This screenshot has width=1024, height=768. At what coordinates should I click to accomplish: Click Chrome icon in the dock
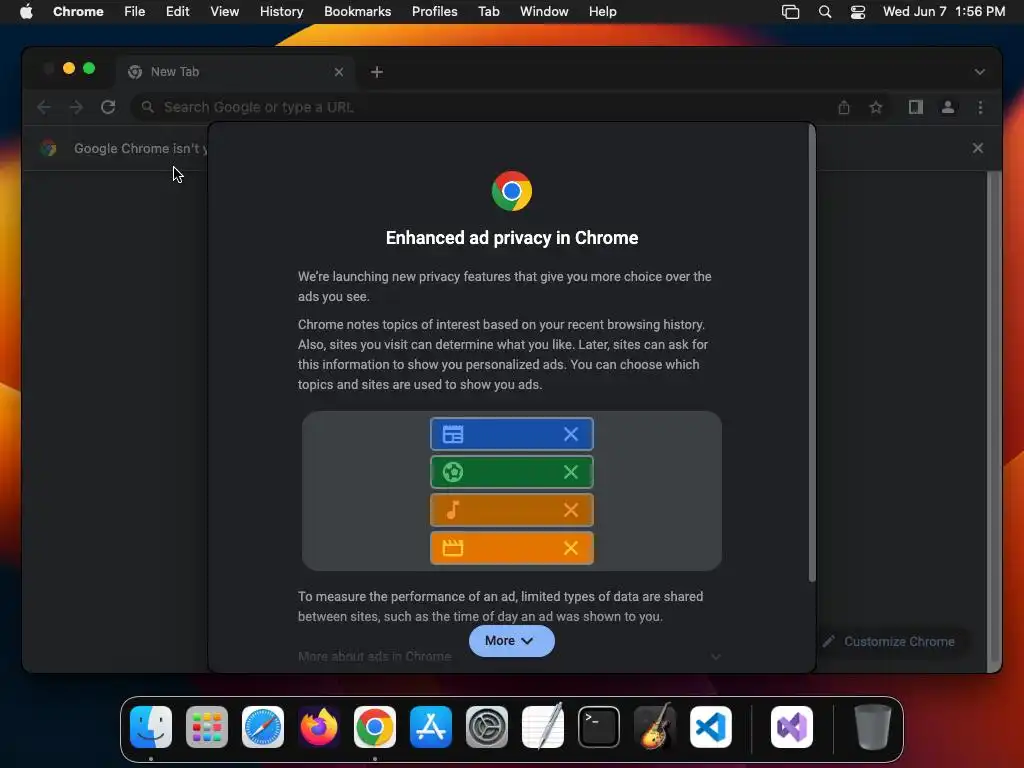[x=375, y=727]
